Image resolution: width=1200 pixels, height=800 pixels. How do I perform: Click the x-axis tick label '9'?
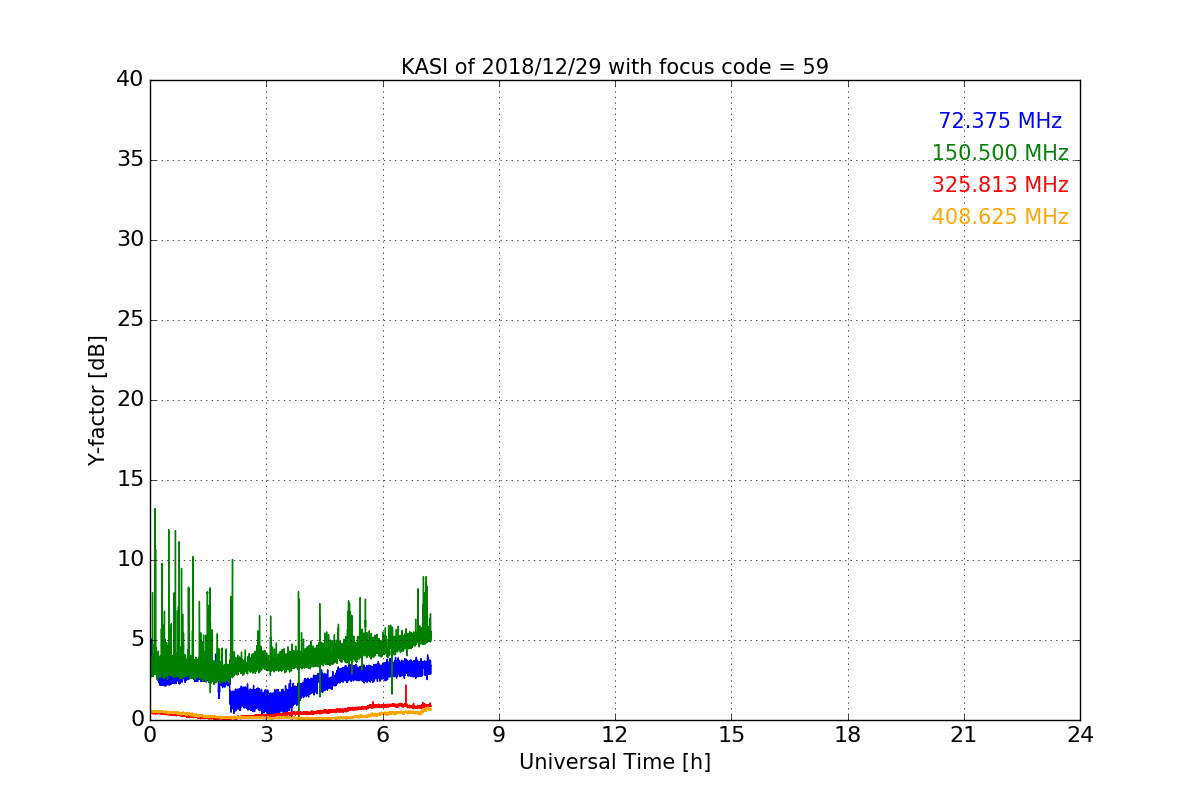click(x=499, y=735)
